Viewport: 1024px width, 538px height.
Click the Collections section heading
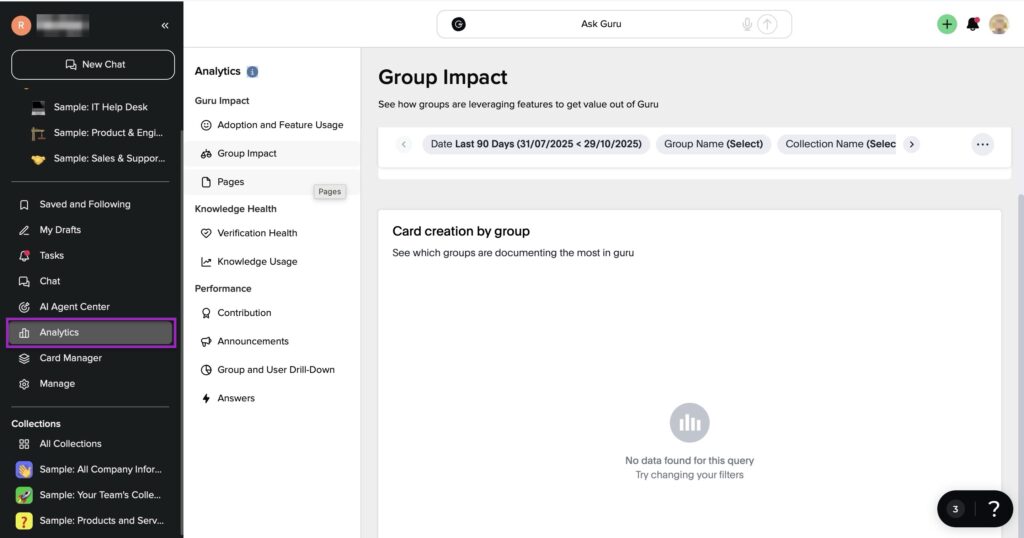coord(36,424)
